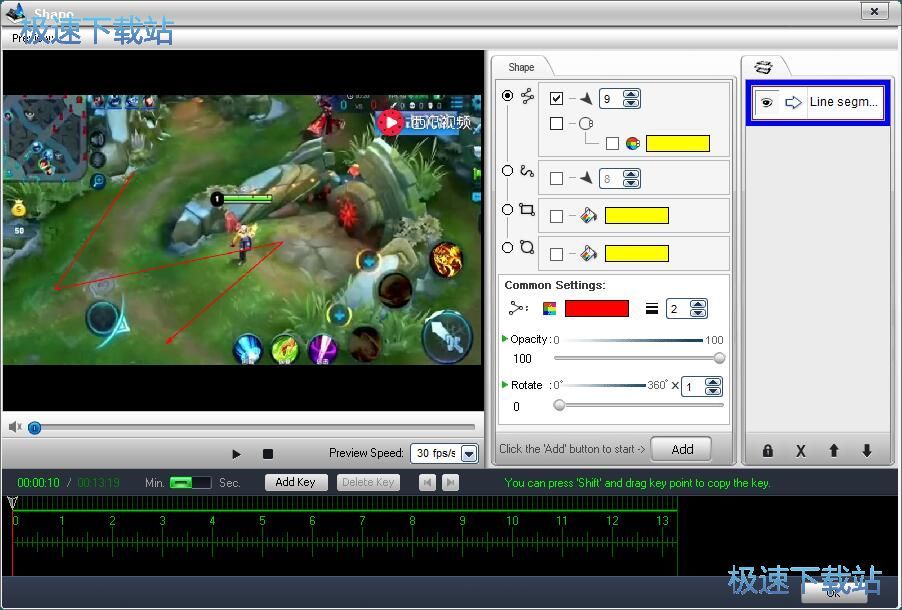Stop the preview playback

point(267,454)
